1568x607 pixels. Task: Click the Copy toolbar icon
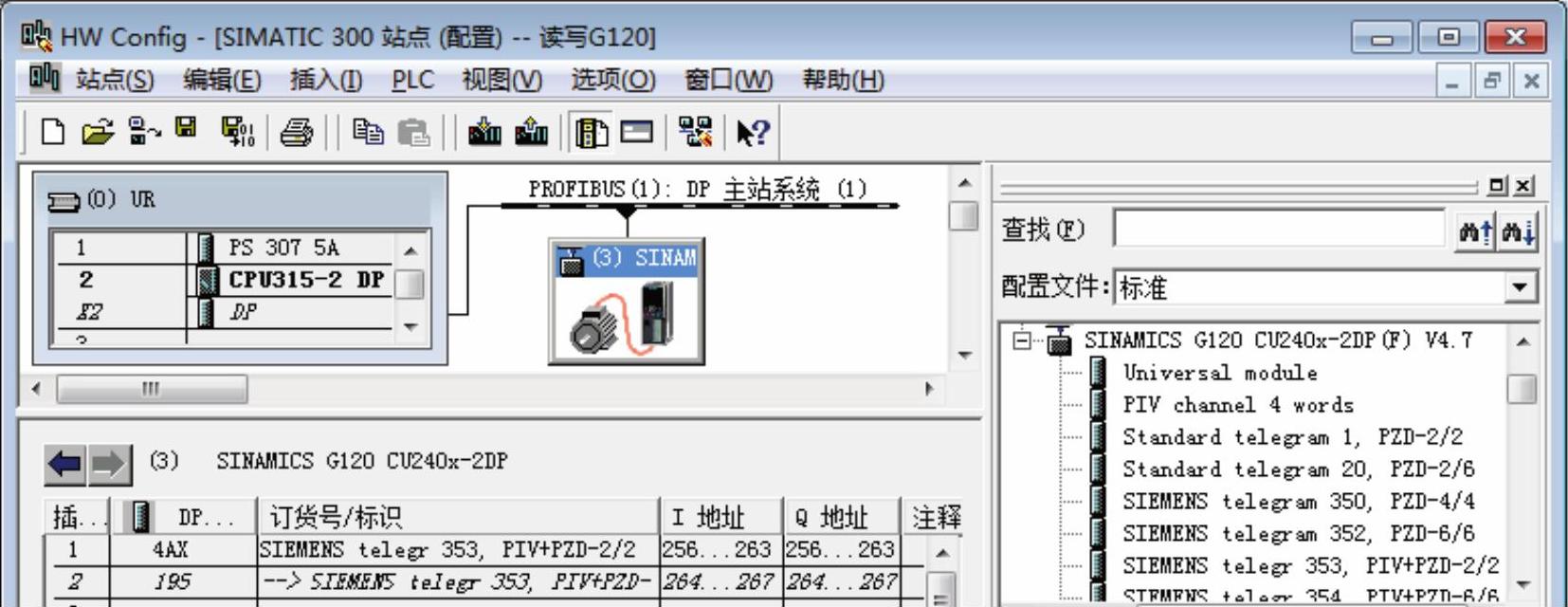367,131
